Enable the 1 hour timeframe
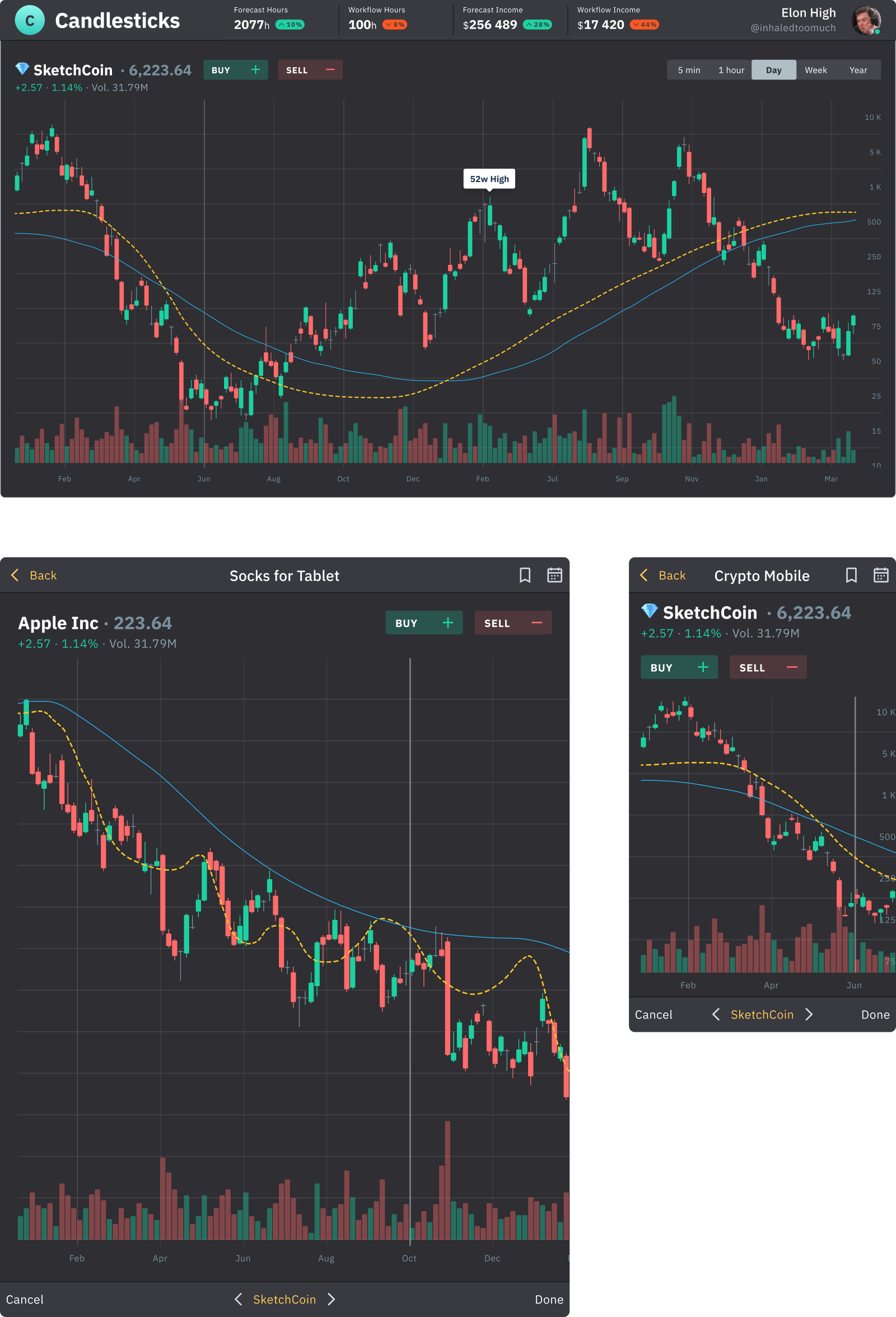The height and width of the screenshot is (1317, 896). 731,69
